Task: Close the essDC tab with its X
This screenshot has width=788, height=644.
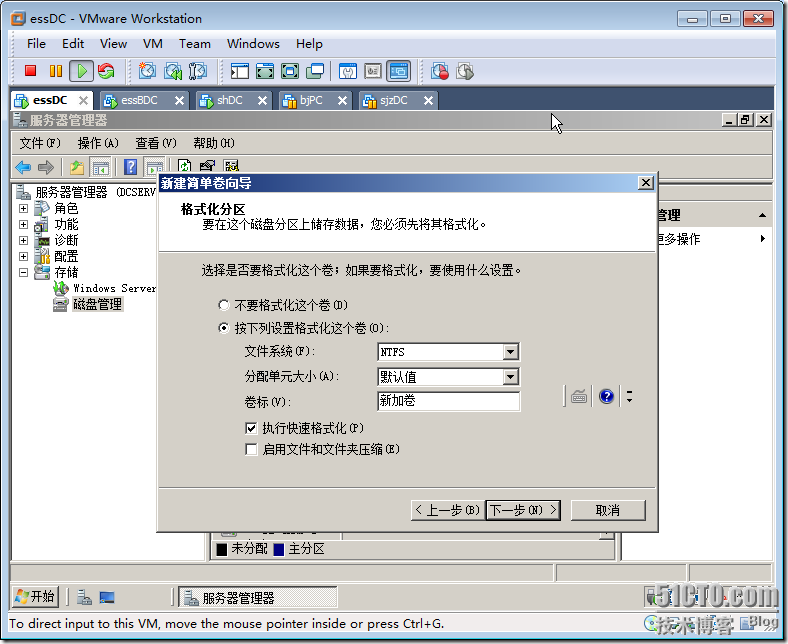Action: pos(83,101)
